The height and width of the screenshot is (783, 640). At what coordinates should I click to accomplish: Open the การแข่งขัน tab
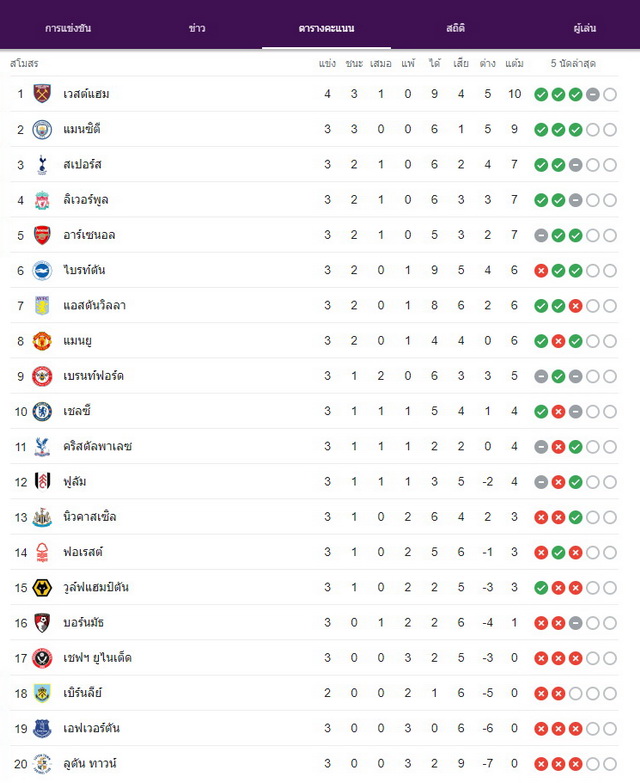pyautogui.click(x=68, y=28)
